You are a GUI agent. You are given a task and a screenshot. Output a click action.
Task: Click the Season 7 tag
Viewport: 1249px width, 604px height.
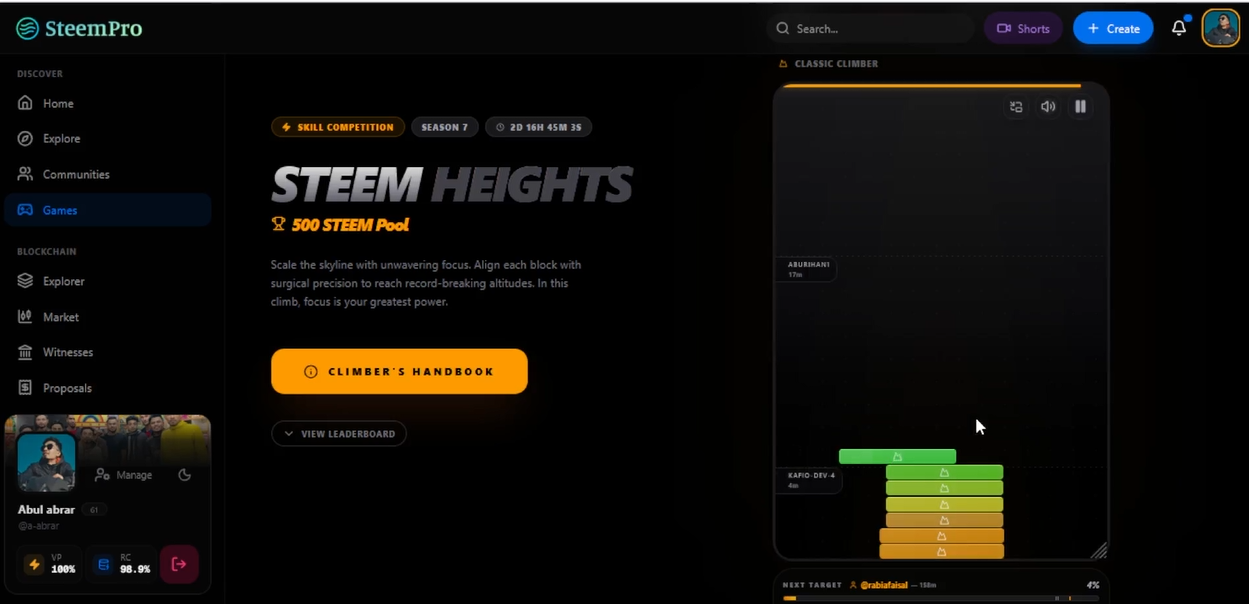pos(445,127)
